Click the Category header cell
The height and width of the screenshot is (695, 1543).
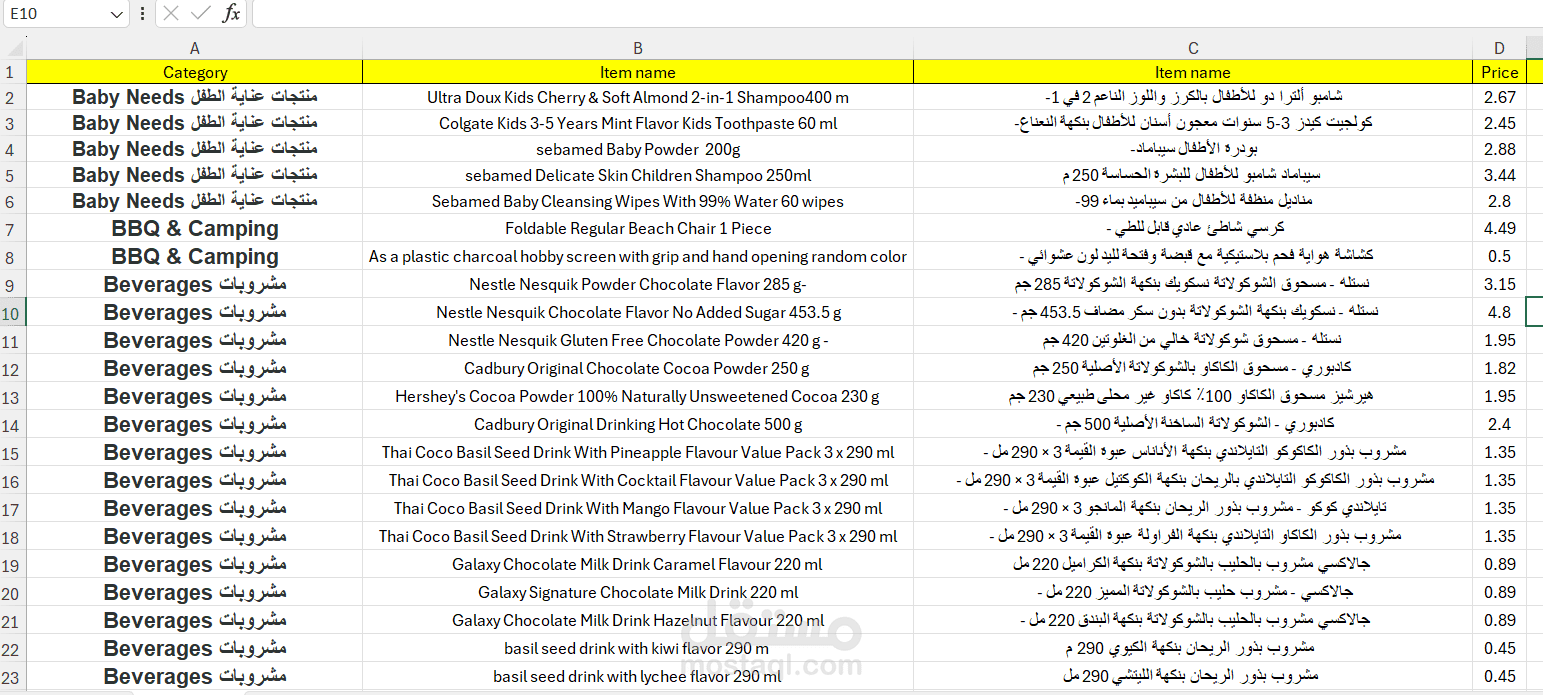[x=194, y=72]
